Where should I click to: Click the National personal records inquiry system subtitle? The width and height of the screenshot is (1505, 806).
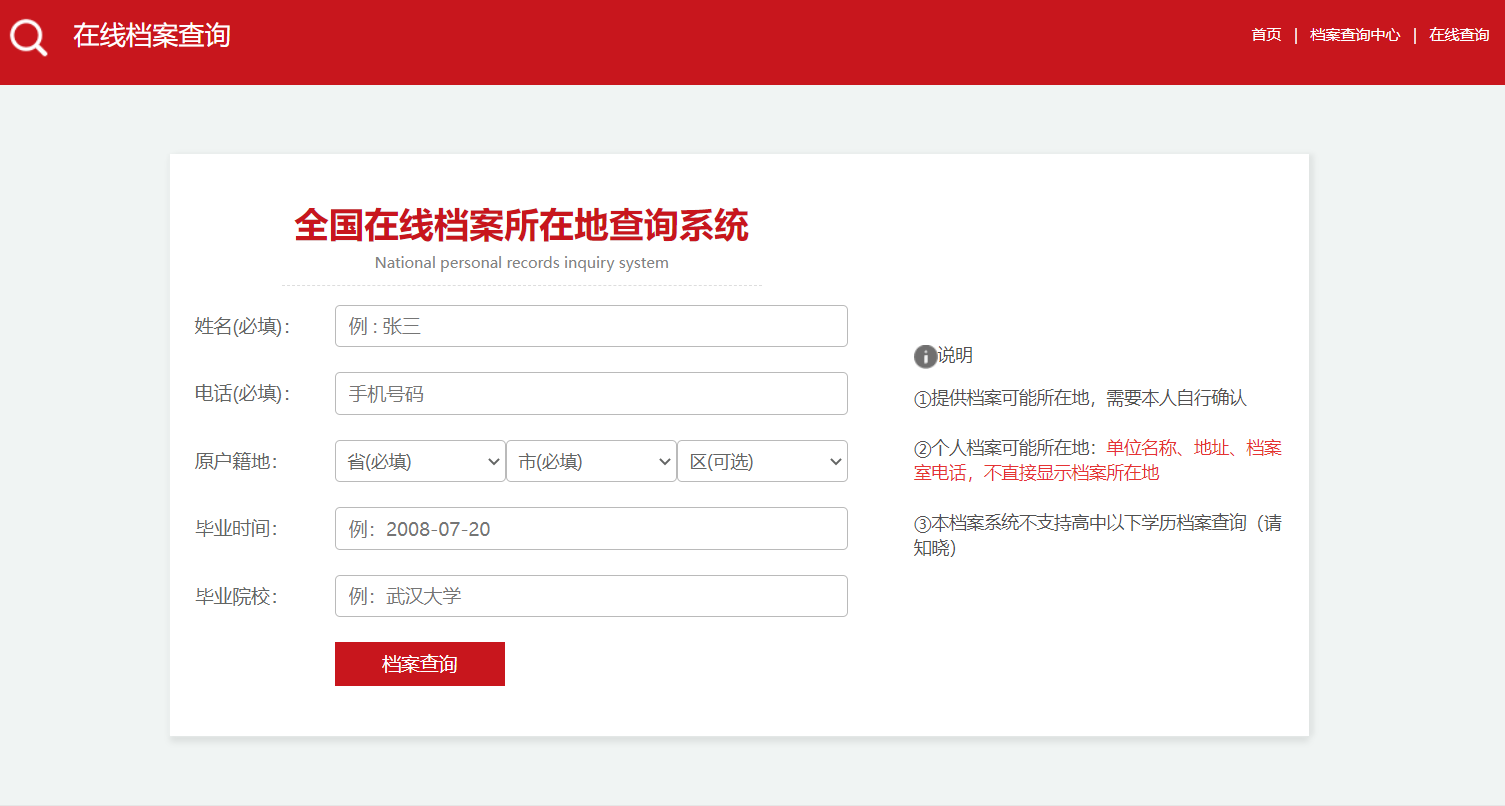pos(521,263)
